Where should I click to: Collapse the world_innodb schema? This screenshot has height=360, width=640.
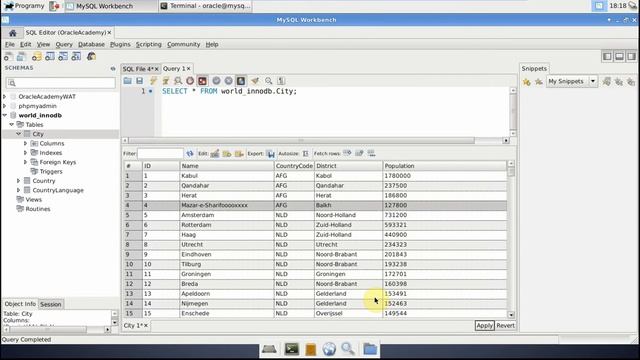[x=4, y=116]
